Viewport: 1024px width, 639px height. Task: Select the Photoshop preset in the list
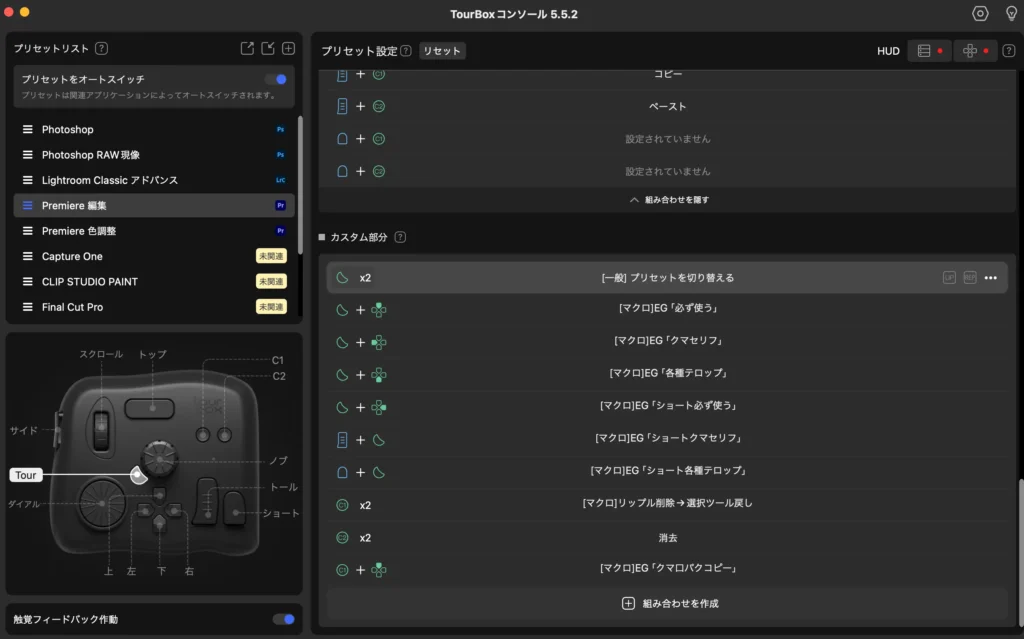67,130
